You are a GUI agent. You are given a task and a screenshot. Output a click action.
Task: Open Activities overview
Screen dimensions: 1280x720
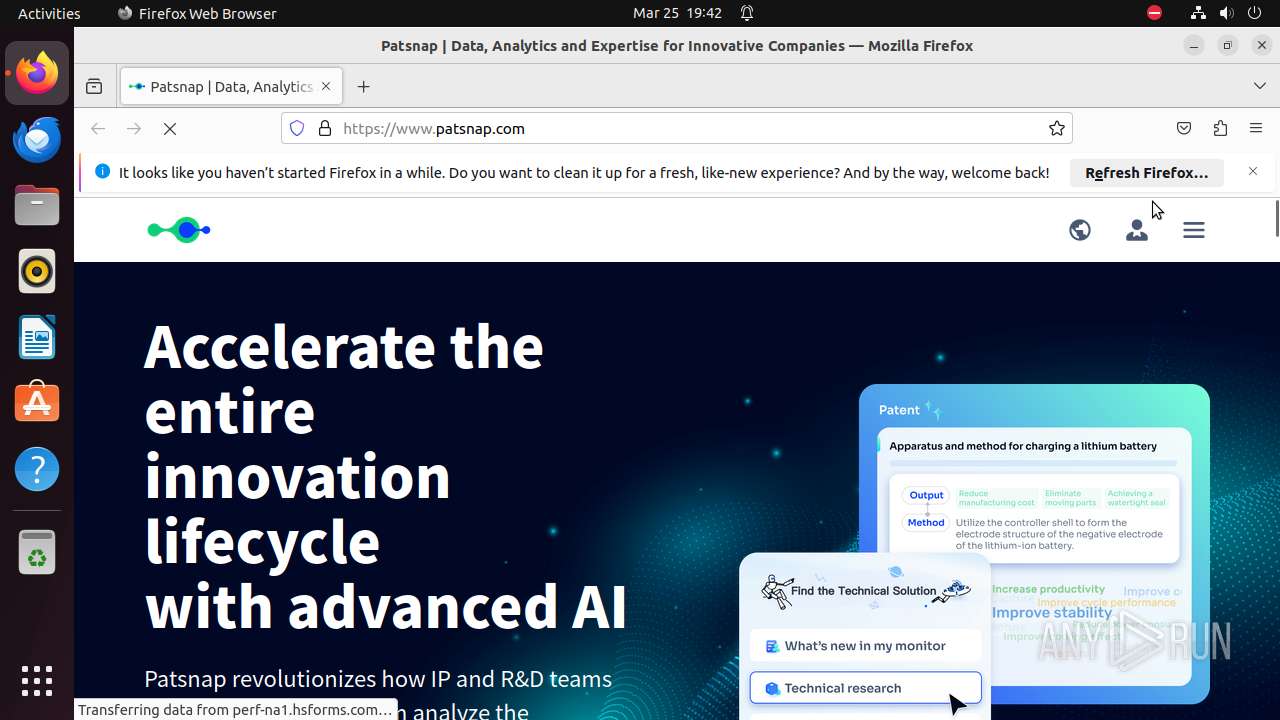[49, 13]
